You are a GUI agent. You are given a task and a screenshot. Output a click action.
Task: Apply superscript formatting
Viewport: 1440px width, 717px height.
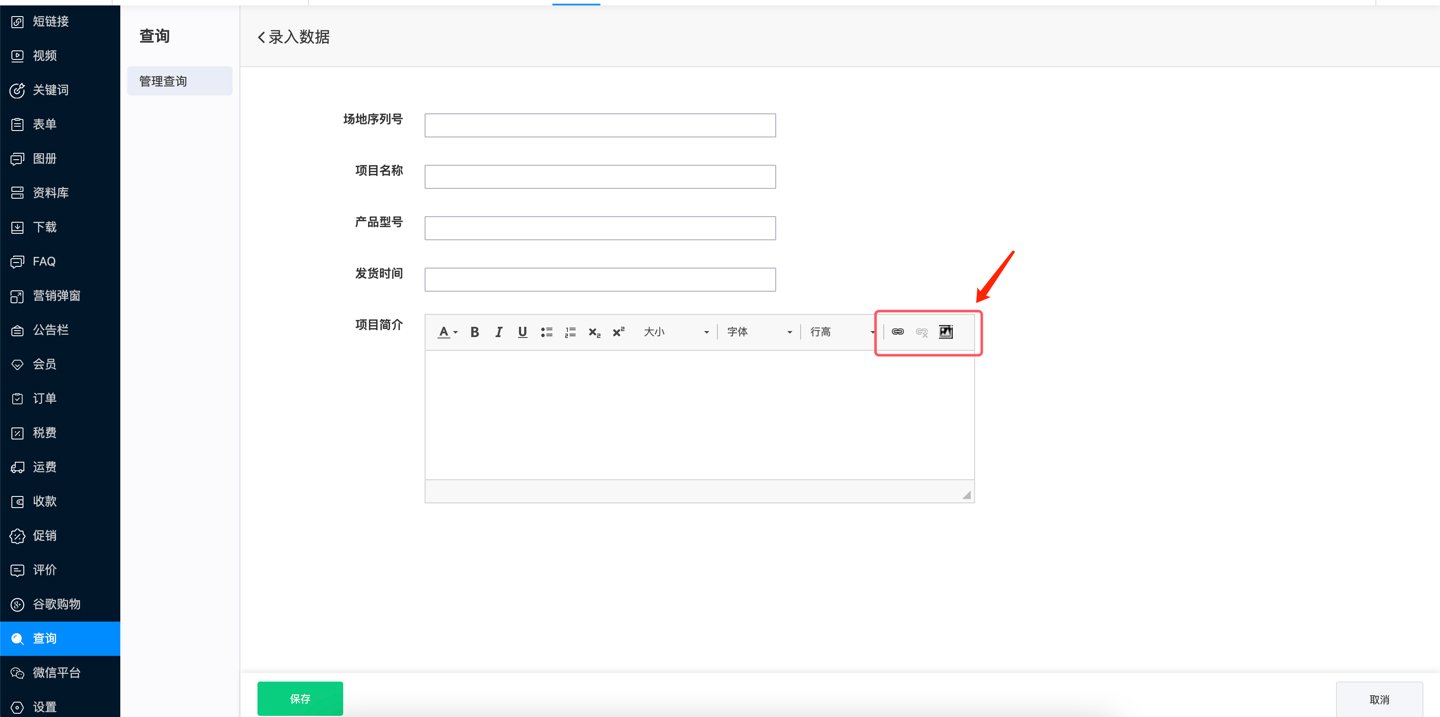(x=618, y=332)
